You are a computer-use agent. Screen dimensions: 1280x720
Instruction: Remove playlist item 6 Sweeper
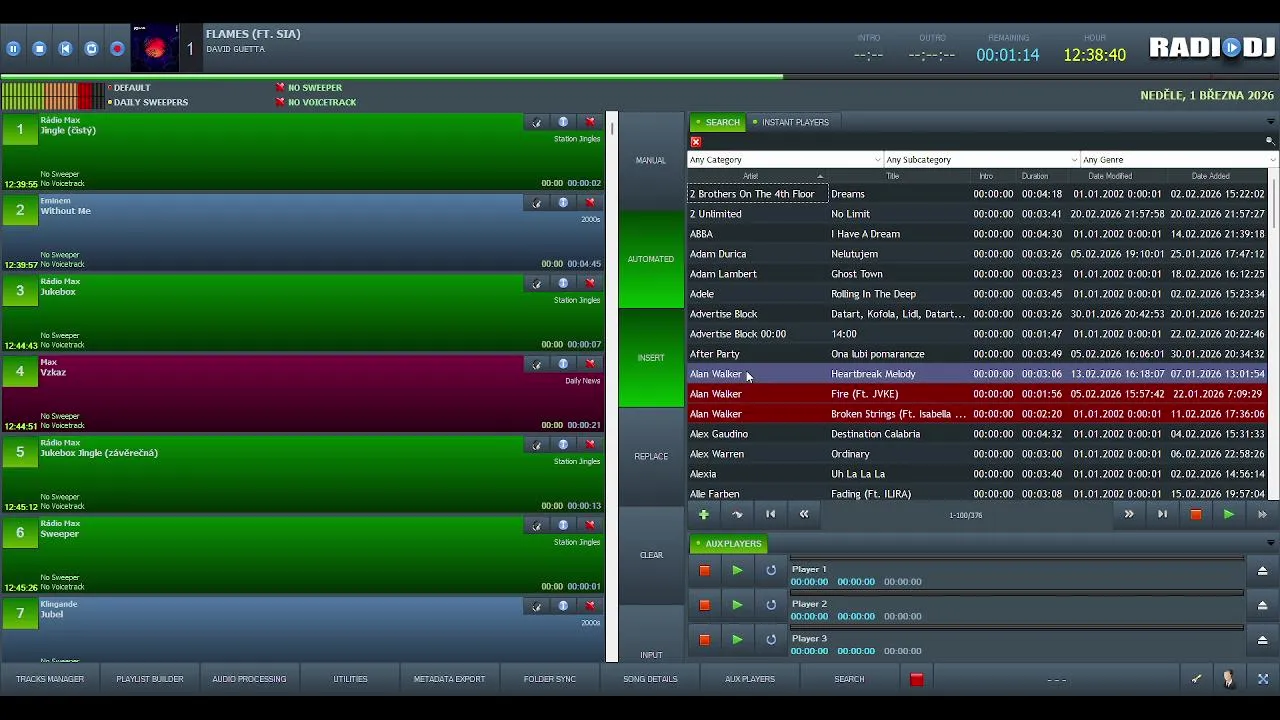(590, 526)
